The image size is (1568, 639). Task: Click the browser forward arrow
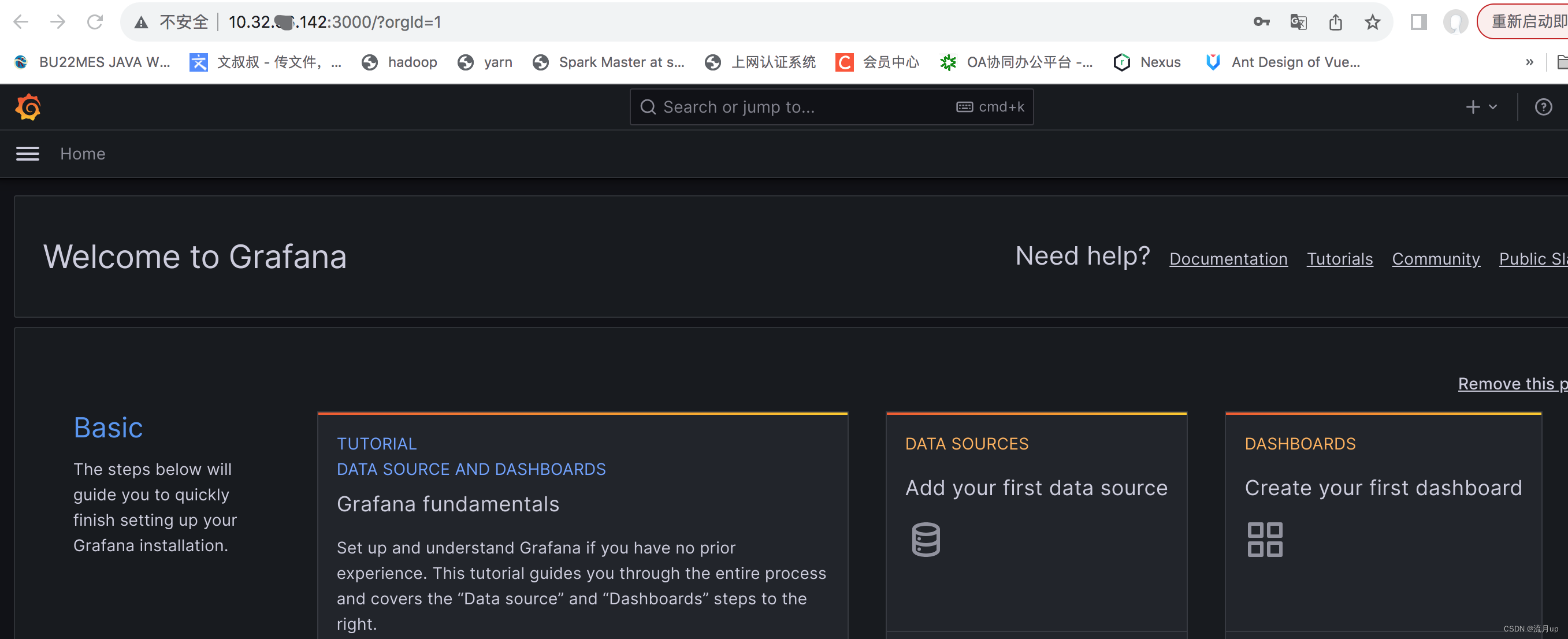pyautogui.click(x=58, y=22)
